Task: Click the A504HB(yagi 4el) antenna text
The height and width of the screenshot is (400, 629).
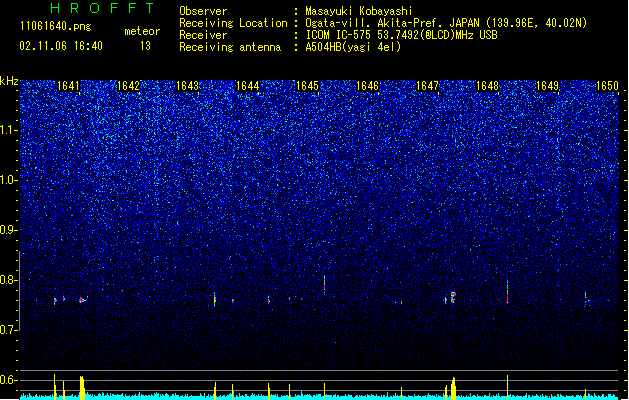Action: pos(353,47)
